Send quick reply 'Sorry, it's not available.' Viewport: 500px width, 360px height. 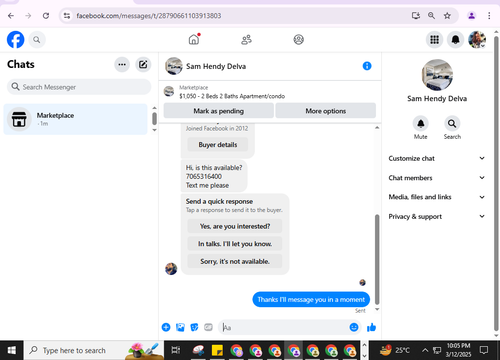(x=235, y=261)
